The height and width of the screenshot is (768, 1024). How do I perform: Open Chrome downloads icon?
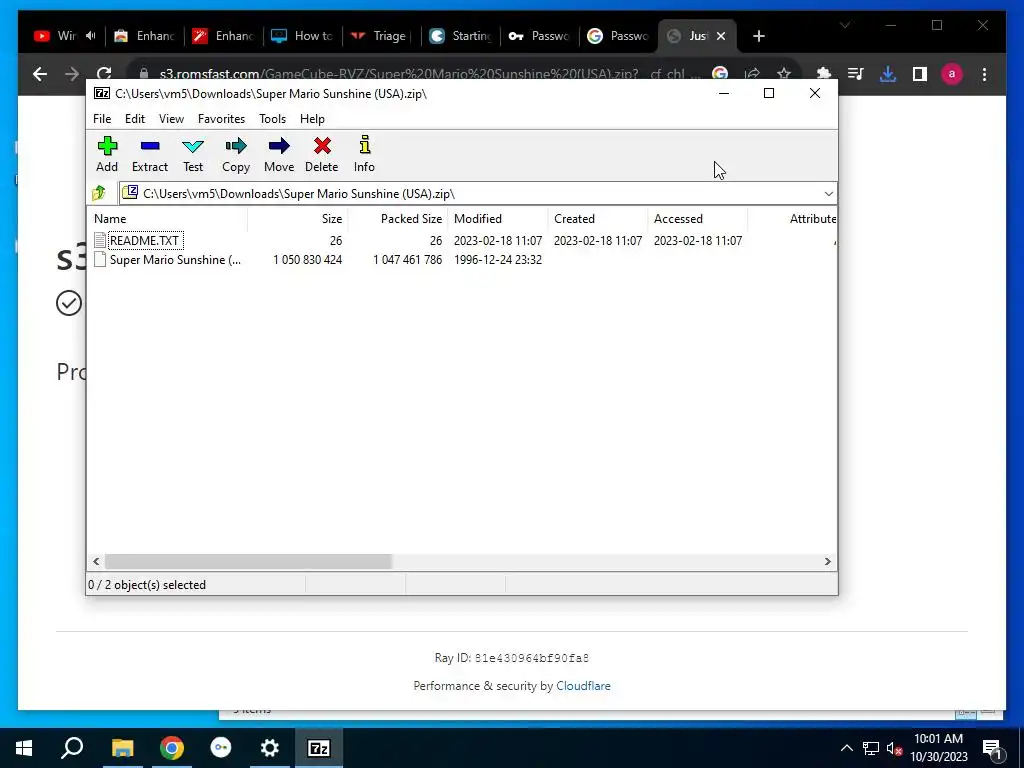point(888,74)
